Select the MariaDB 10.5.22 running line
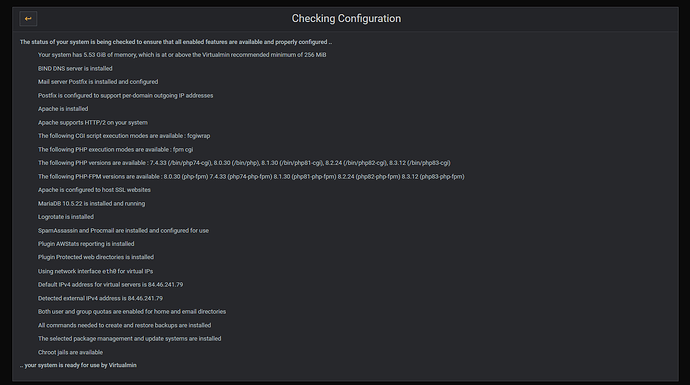Viewport: 690px width, 385px height. coord(91,204)
